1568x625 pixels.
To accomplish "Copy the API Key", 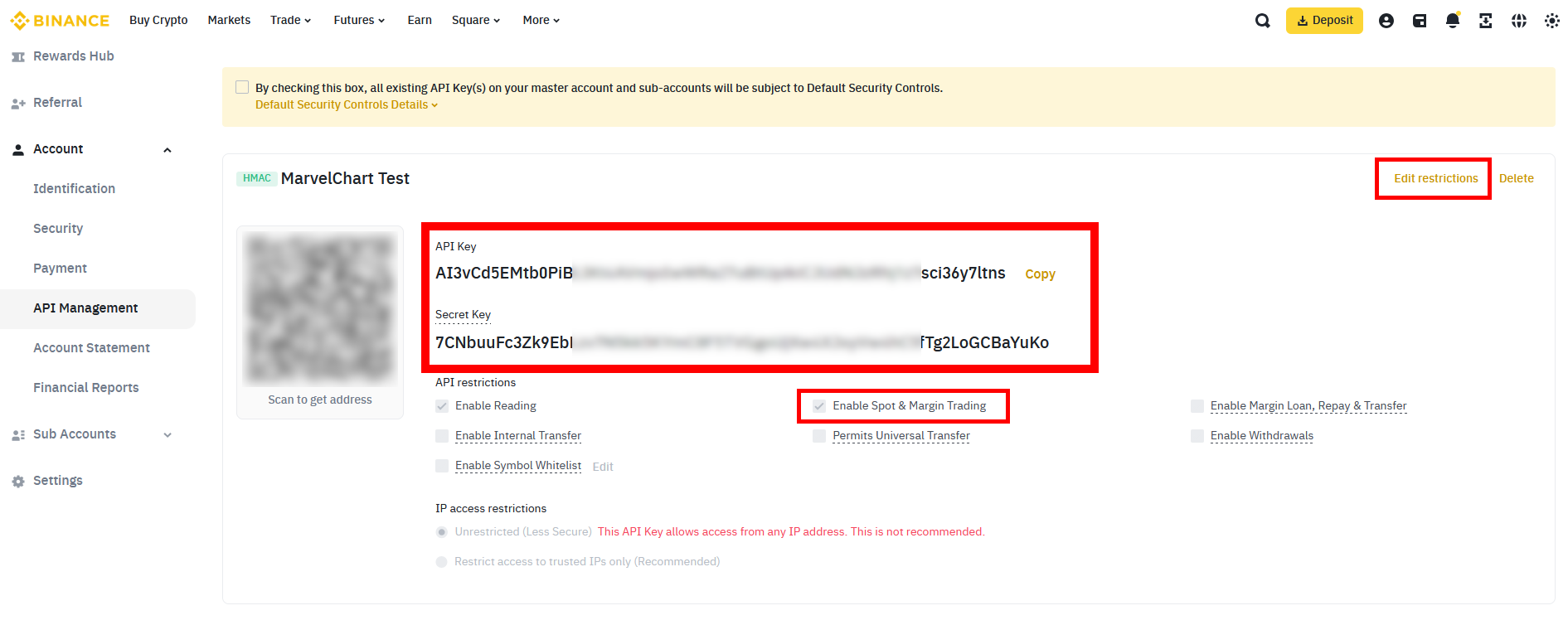I will 1040,274.
